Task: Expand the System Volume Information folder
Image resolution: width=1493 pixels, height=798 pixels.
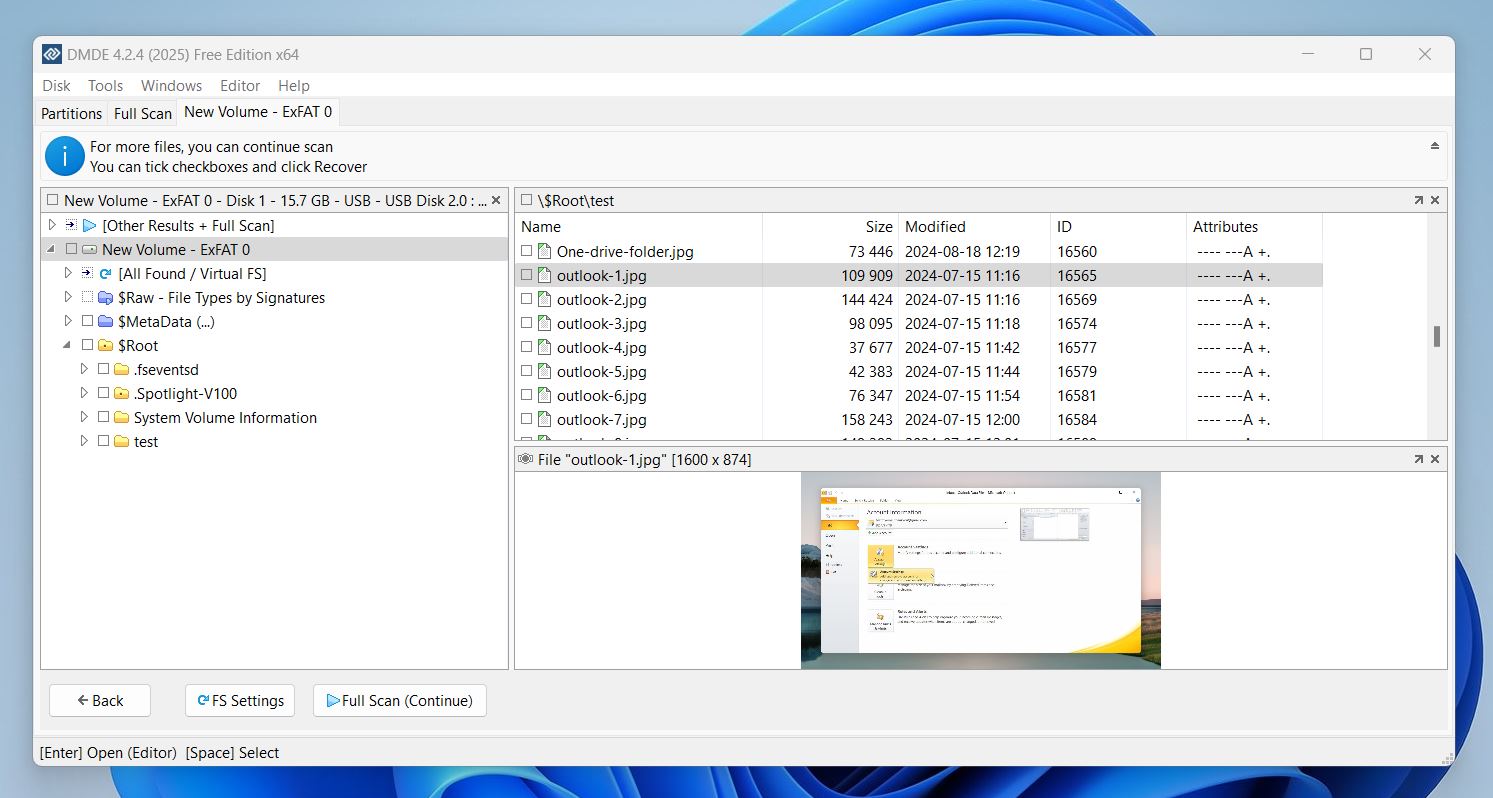Action: (x=84, y=418)
